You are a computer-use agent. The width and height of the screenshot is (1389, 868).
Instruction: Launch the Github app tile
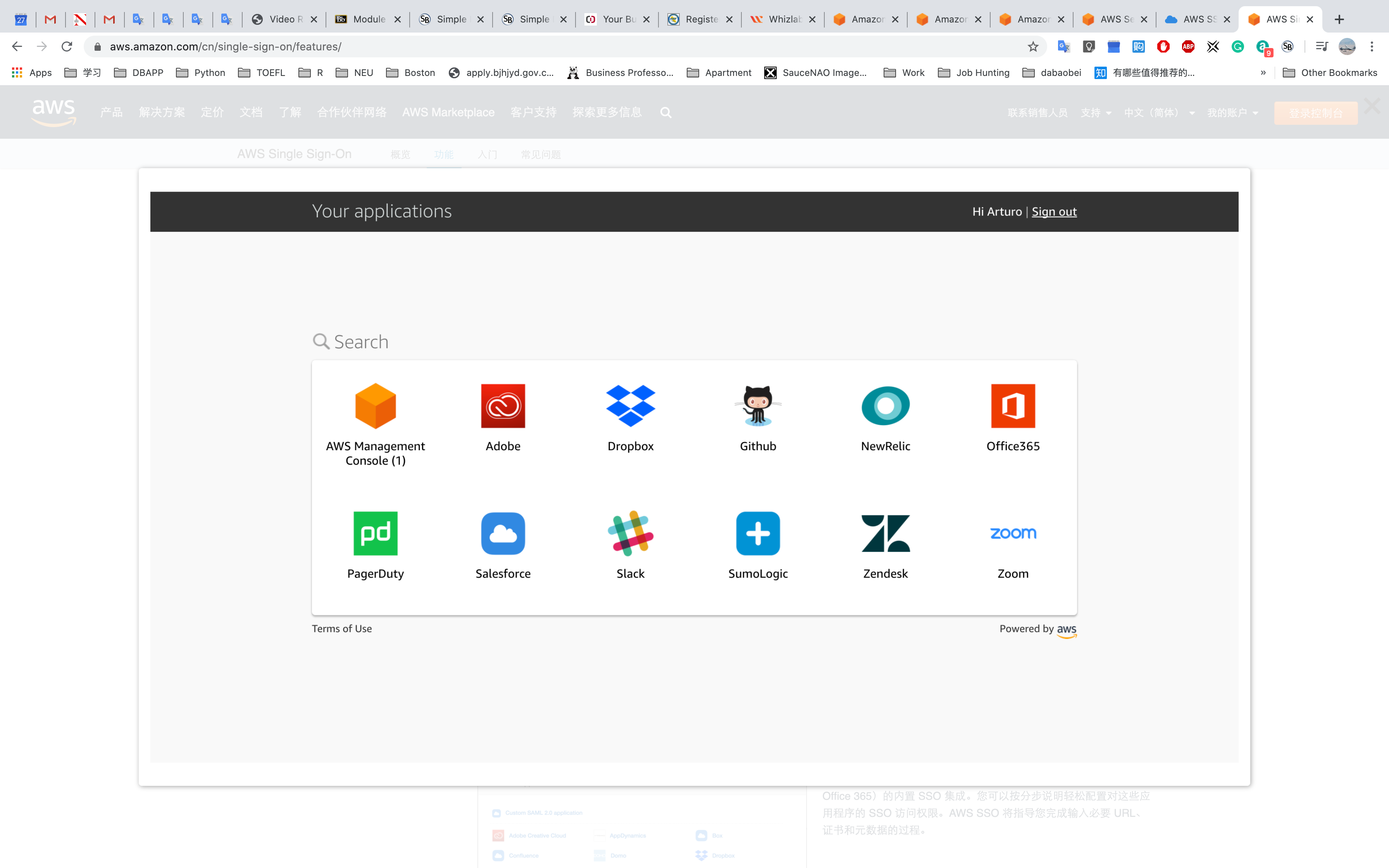(x=758, y=406)
